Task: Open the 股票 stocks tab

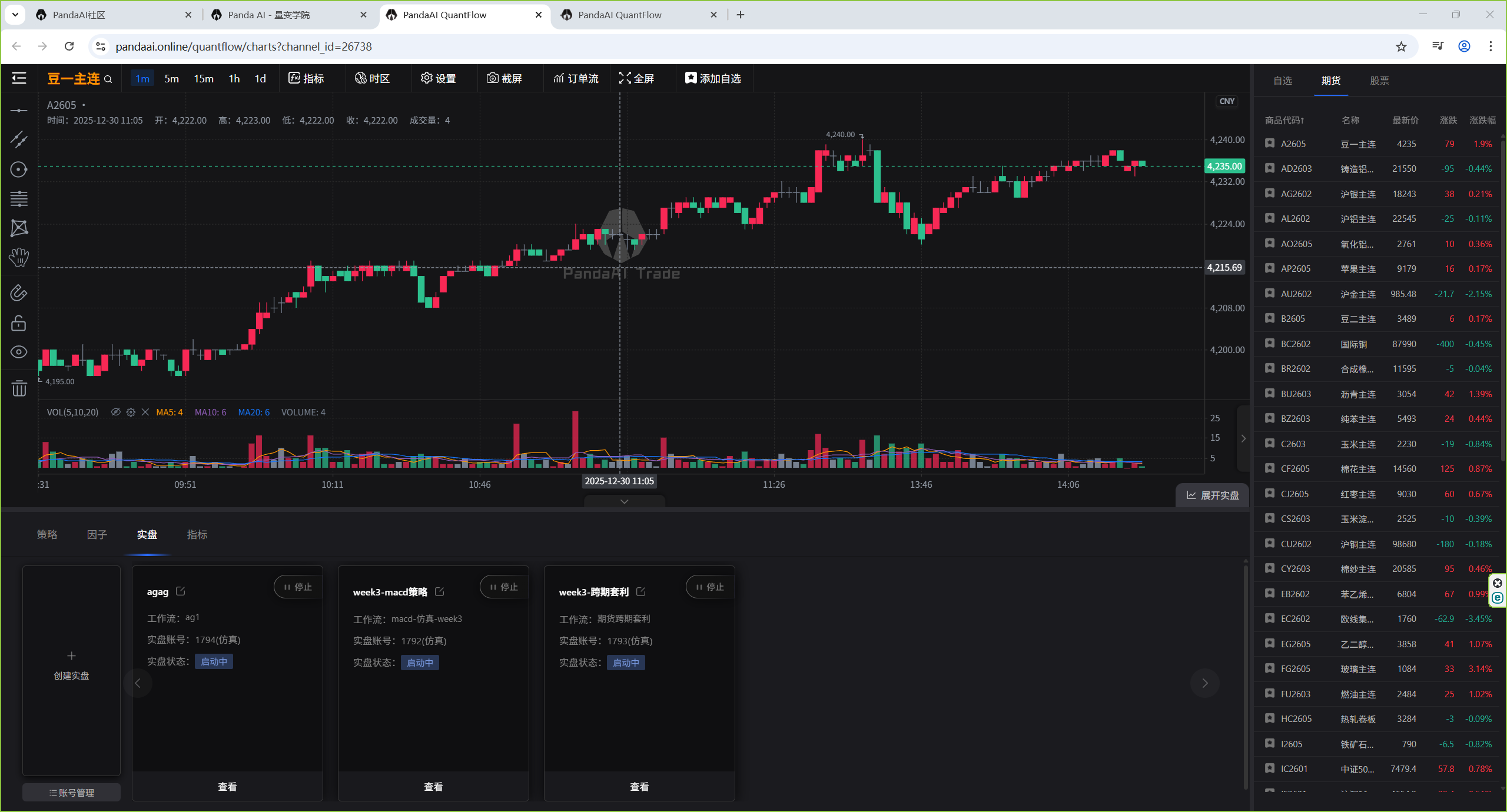Action: [x=1379, y=81]
